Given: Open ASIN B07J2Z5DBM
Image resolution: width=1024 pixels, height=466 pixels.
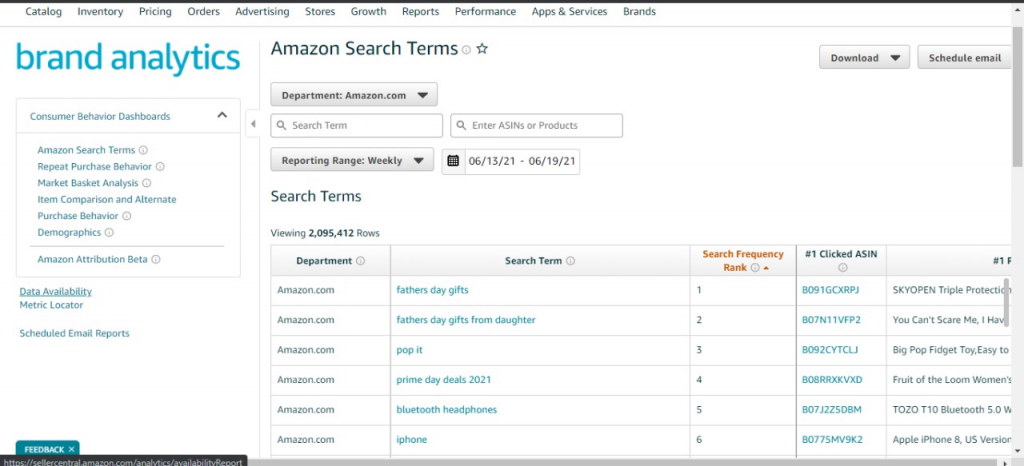Looking at the screenshot, I should pyautogui.click(x=832, y=410).
